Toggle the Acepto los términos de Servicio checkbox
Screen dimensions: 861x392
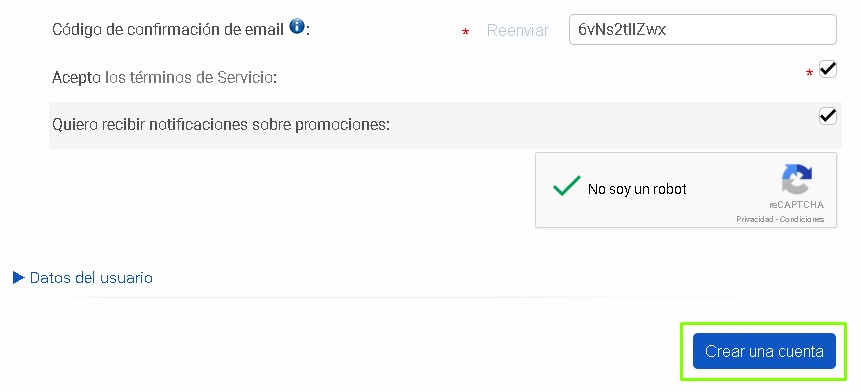[828, 70]
